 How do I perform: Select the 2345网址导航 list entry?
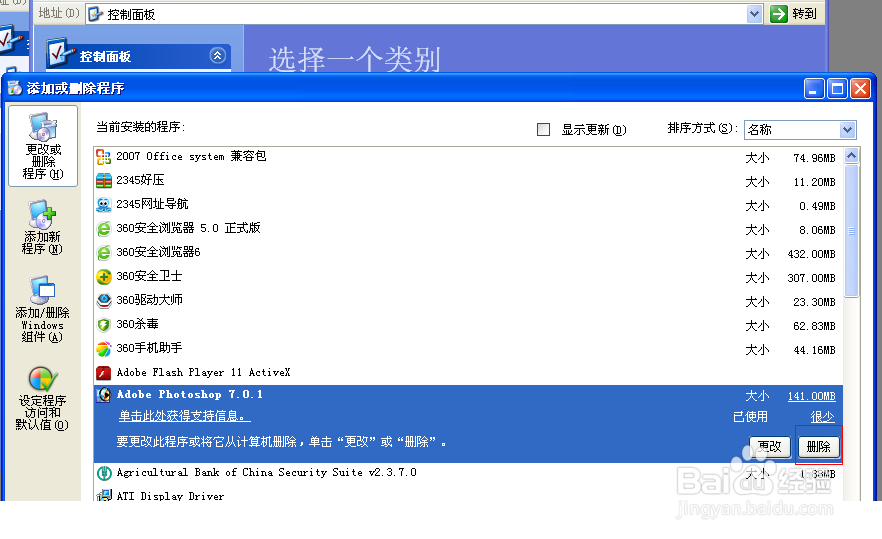click(468, 205)
